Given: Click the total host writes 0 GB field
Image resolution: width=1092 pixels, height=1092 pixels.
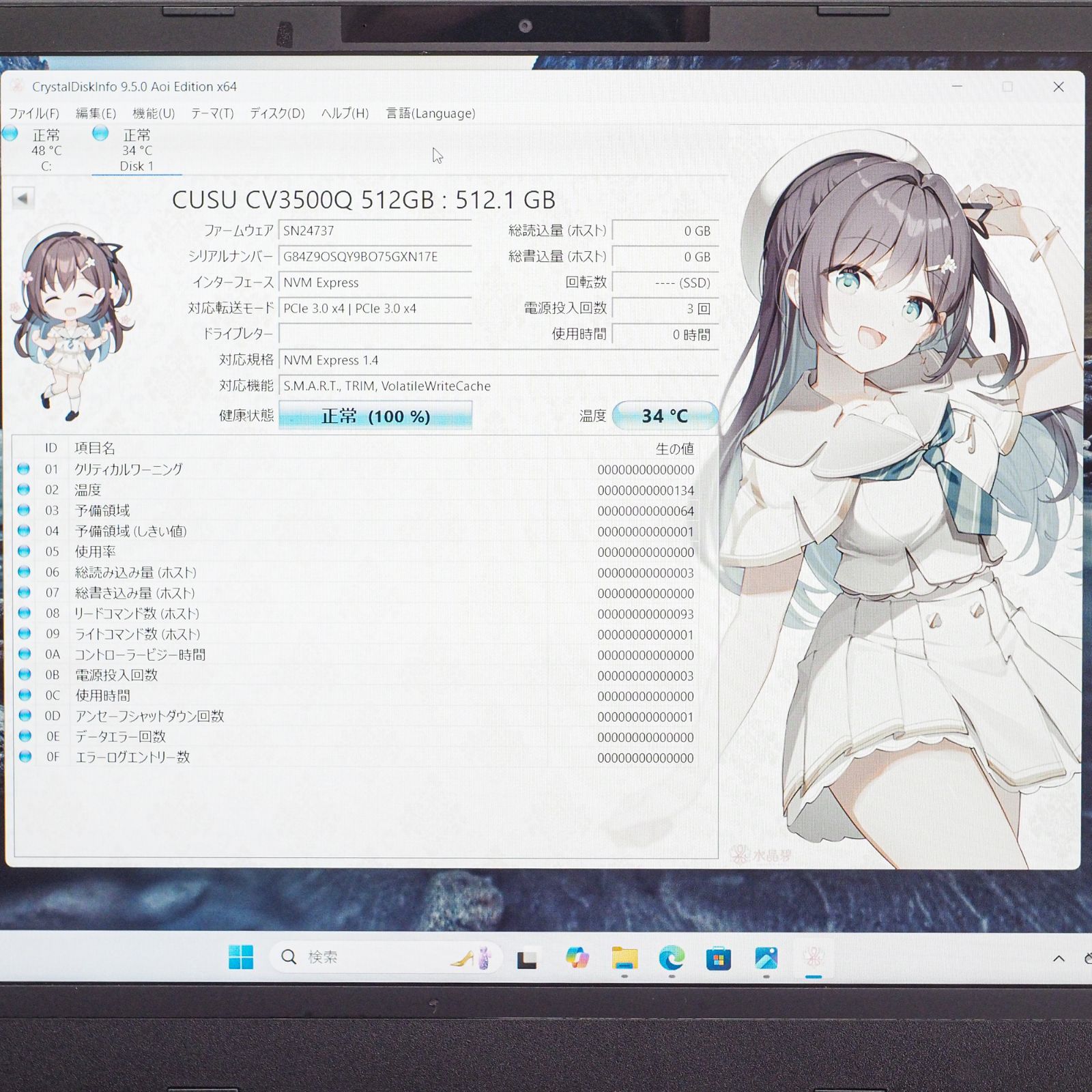Looking at the screenshot, I should coord(665,257).
